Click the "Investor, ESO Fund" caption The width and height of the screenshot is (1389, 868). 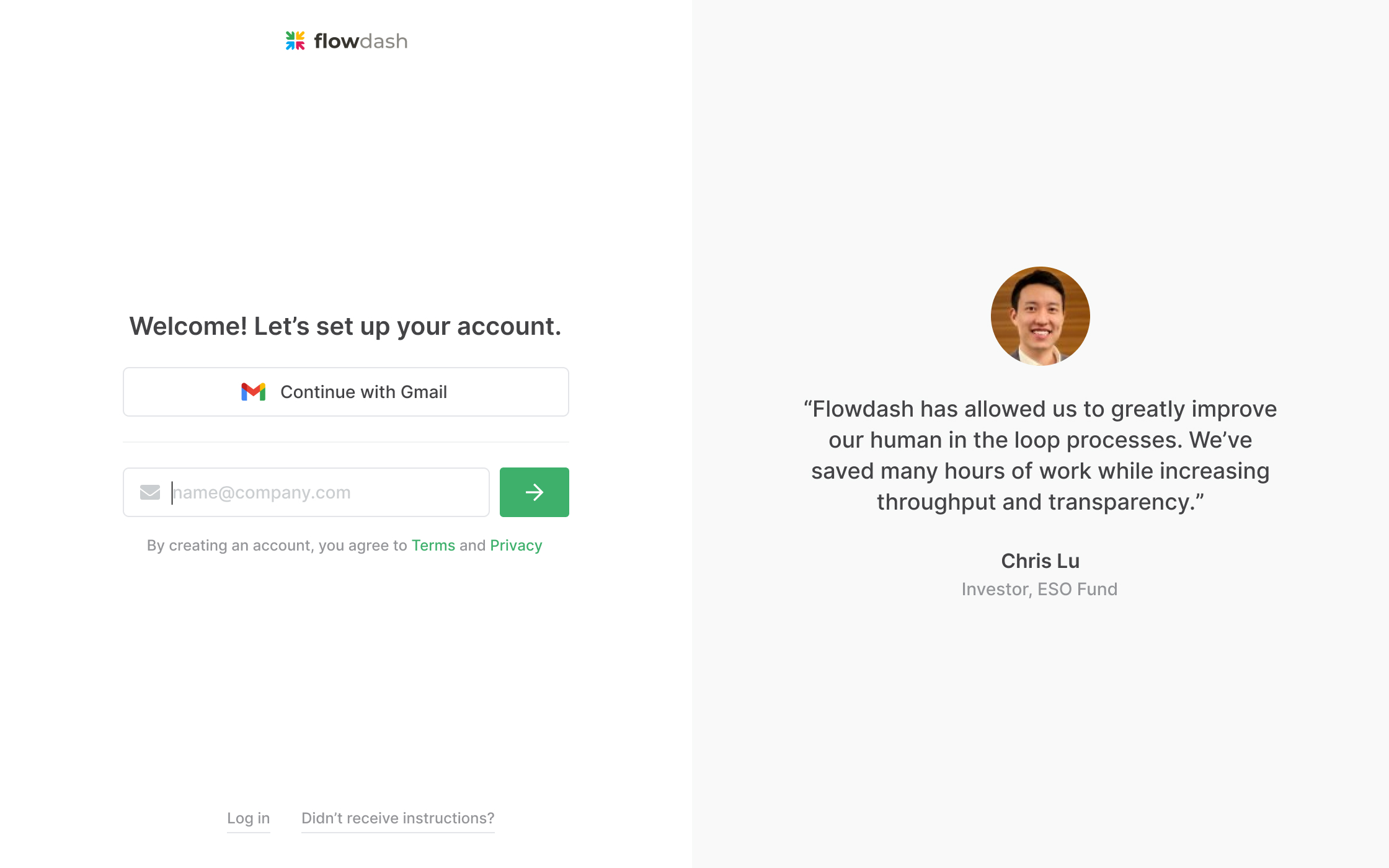pyautogui.click(x=1040, y=589)
